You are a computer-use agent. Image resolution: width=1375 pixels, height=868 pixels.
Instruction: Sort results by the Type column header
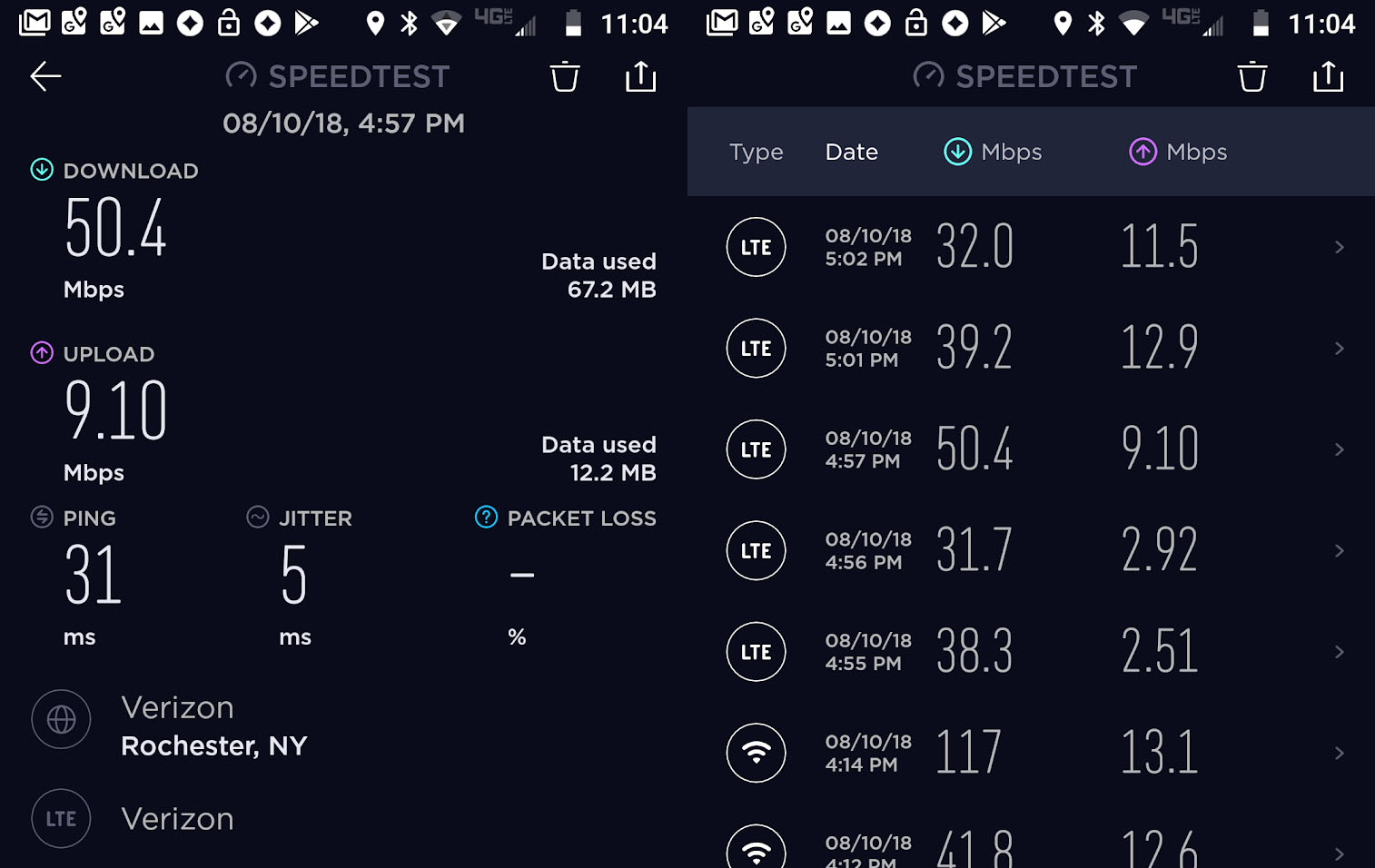[756, 152]
